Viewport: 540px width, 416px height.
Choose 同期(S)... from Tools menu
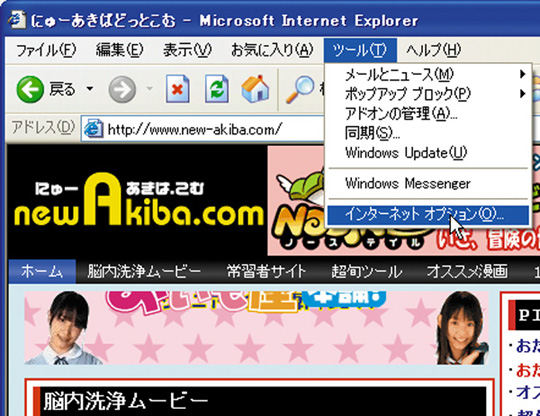(427, 132)
